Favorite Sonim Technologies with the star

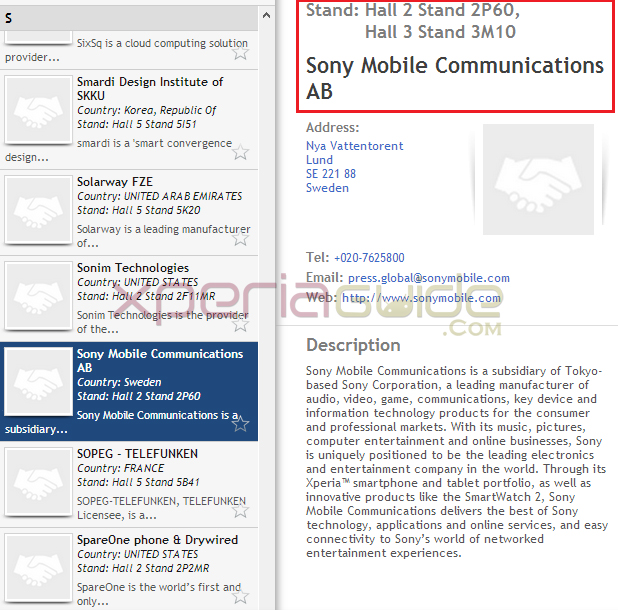click(x=240, y=324)
